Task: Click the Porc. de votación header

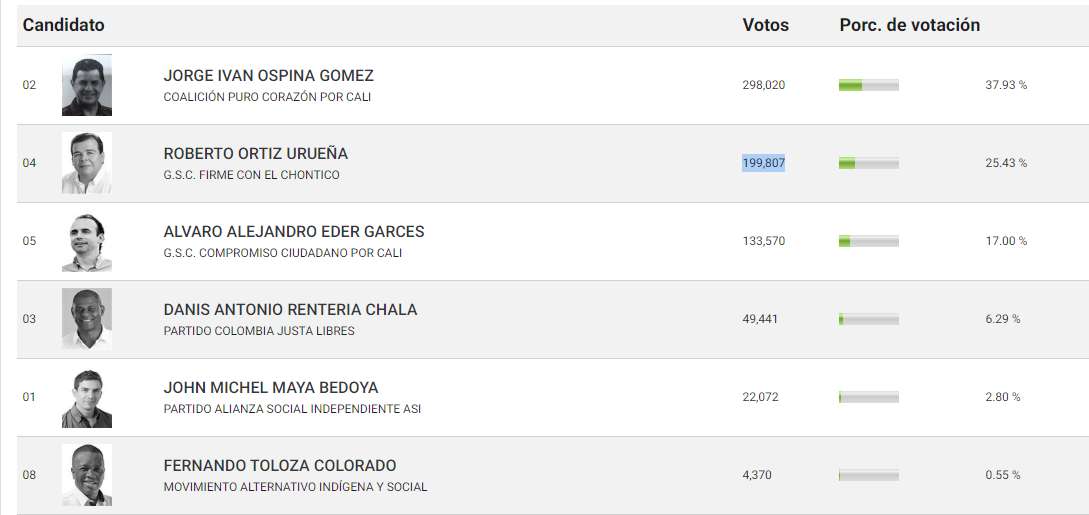Action: pyautogui.click(x=909, y=25)
